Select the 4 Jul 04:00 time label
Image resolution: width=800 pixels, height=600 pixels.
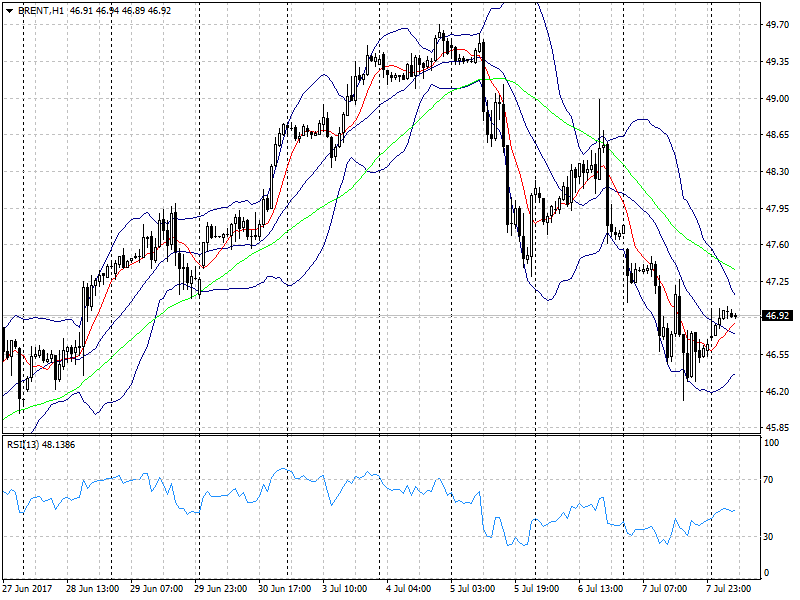coord(409,588)
